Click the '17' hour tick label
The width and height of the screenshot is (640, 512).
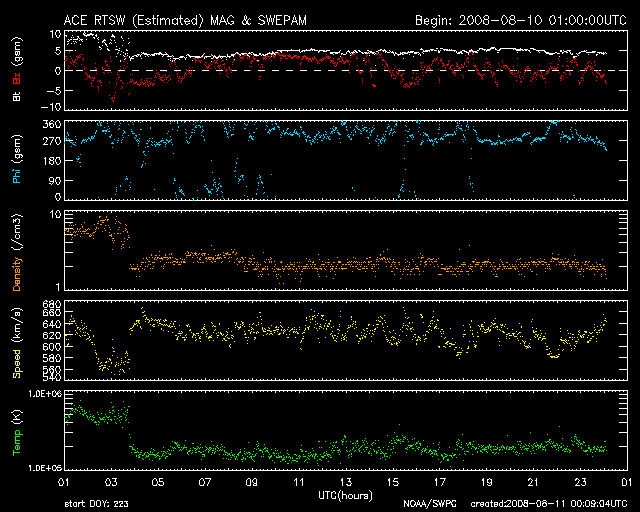click(440, 482)
